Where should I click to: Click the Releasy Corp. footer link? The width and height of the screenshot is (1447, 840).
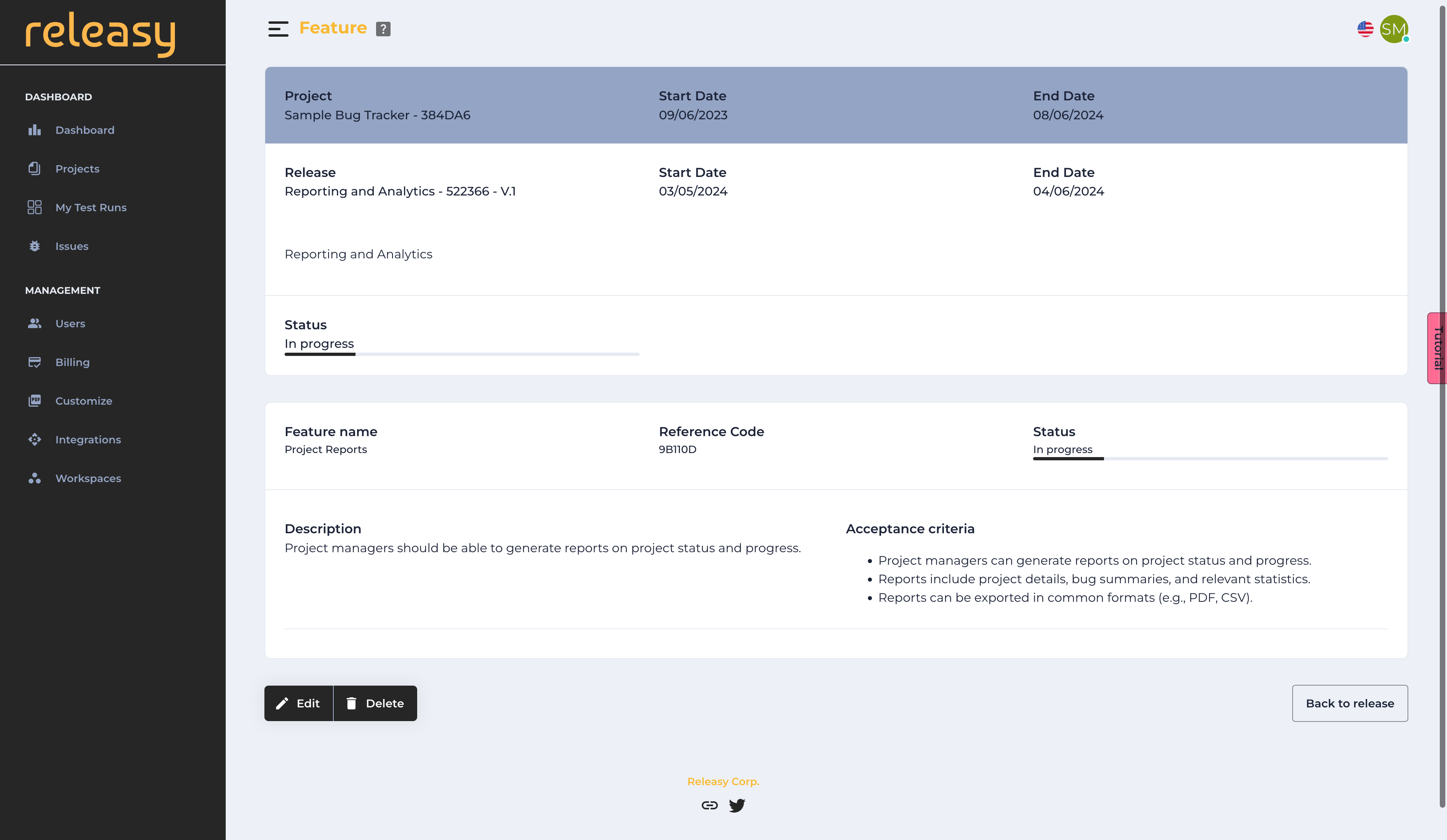tap(723, 781)
